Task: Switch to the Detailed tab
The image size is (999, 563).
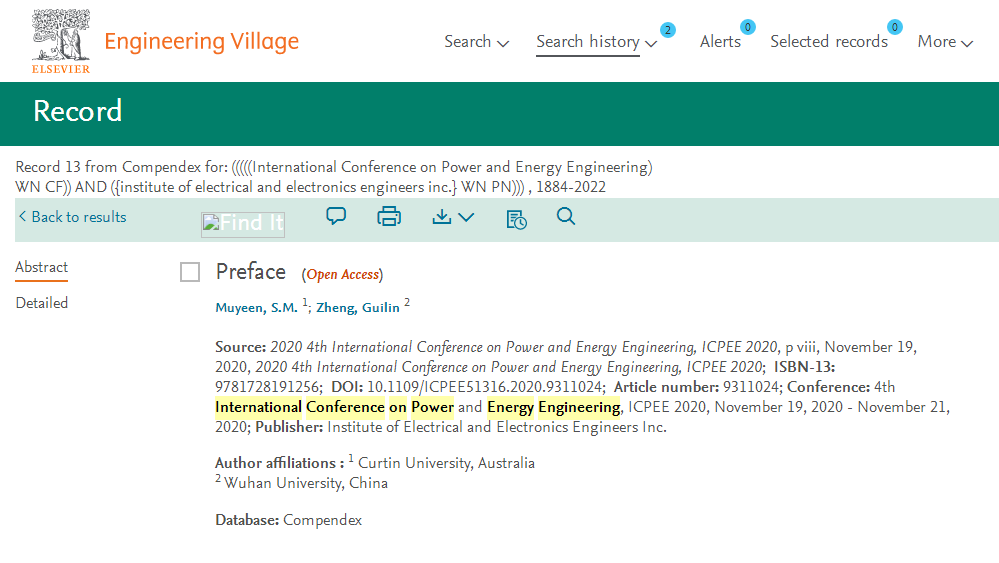Action: [x=42, y=303]
